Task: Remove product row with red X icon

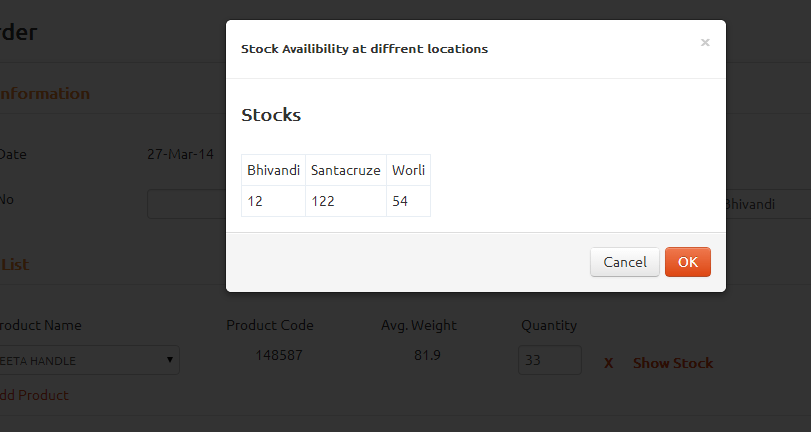Action: coord(608,363)
